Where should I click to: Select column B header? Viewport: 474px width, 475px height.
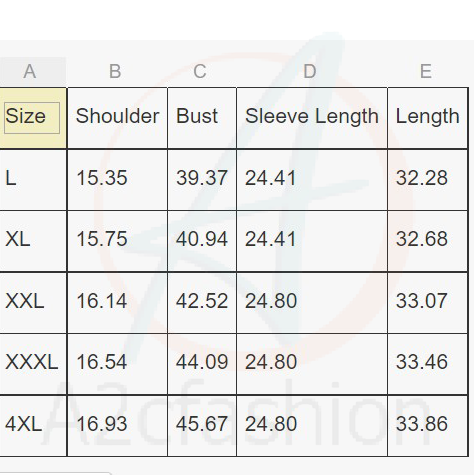tap(117, 71)
